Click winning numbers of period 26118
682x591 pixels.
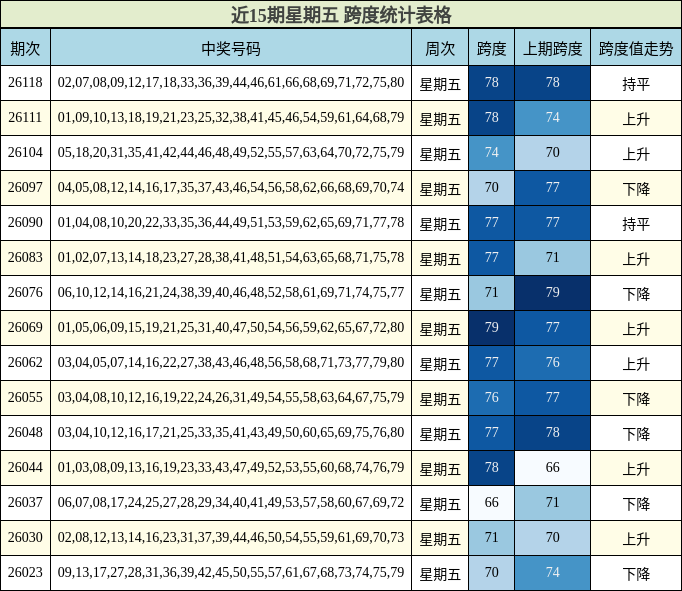(231, 82)
